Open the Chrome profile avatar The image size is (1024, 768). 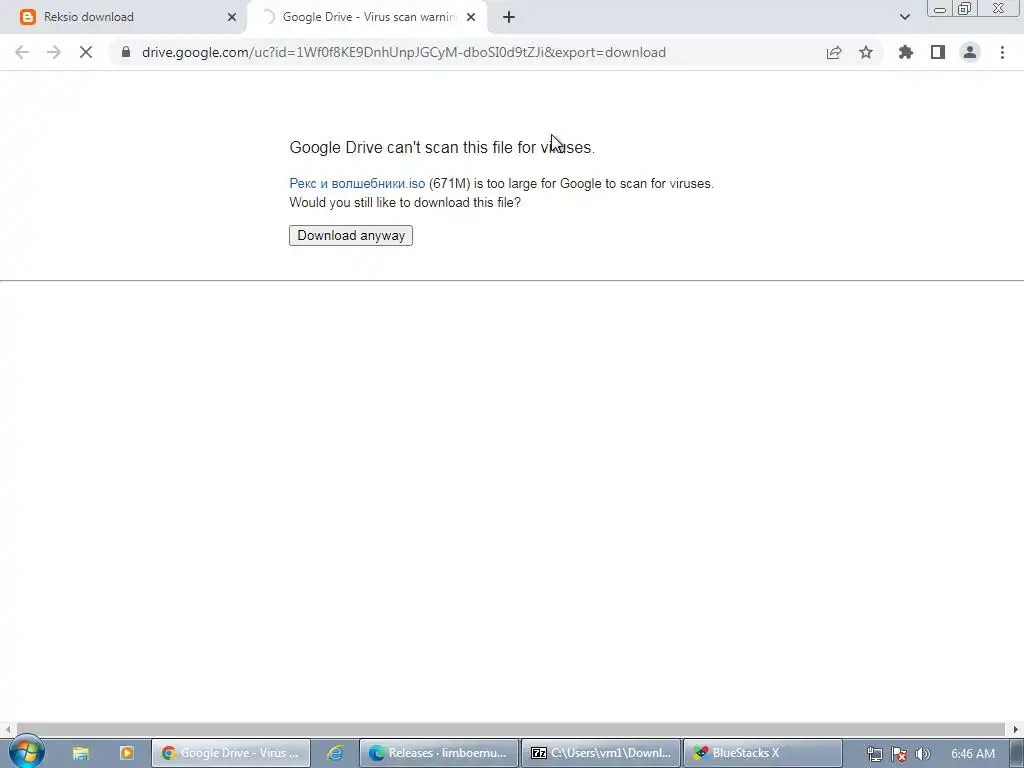tap(970, 52)
